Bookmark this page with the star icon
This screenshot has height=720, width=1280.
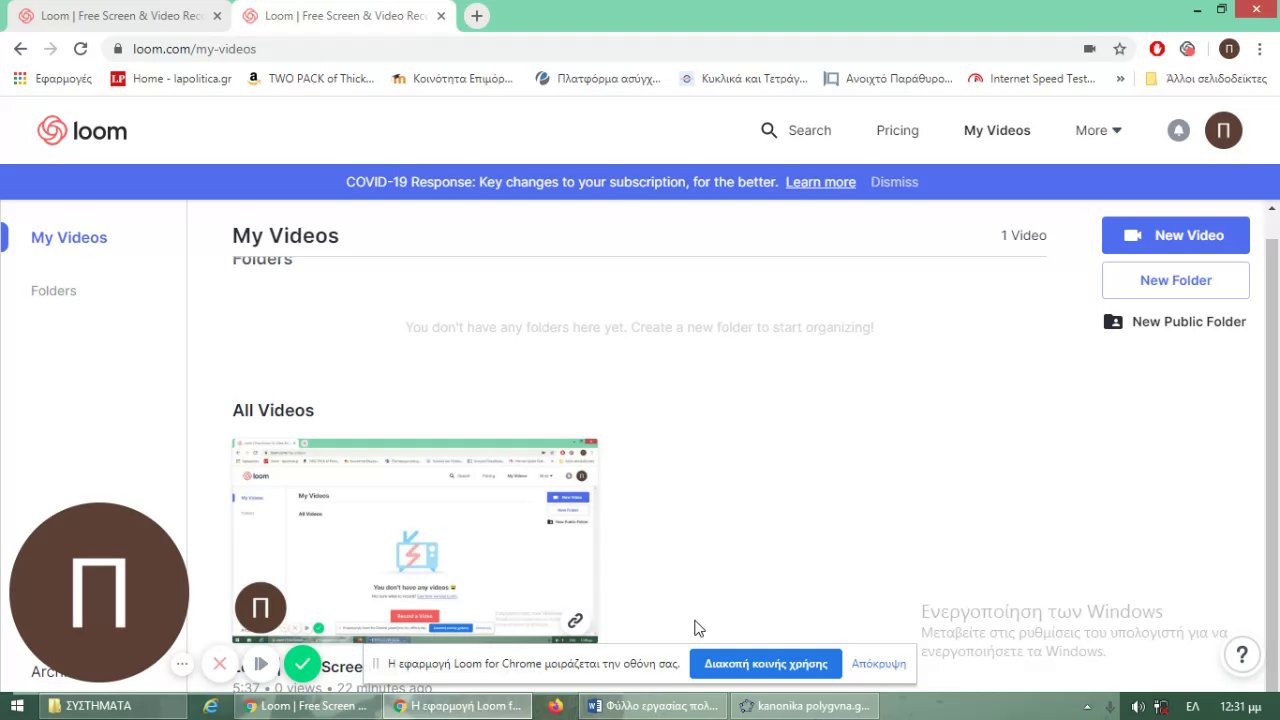pyautogui.click(x=1120, y=48)
